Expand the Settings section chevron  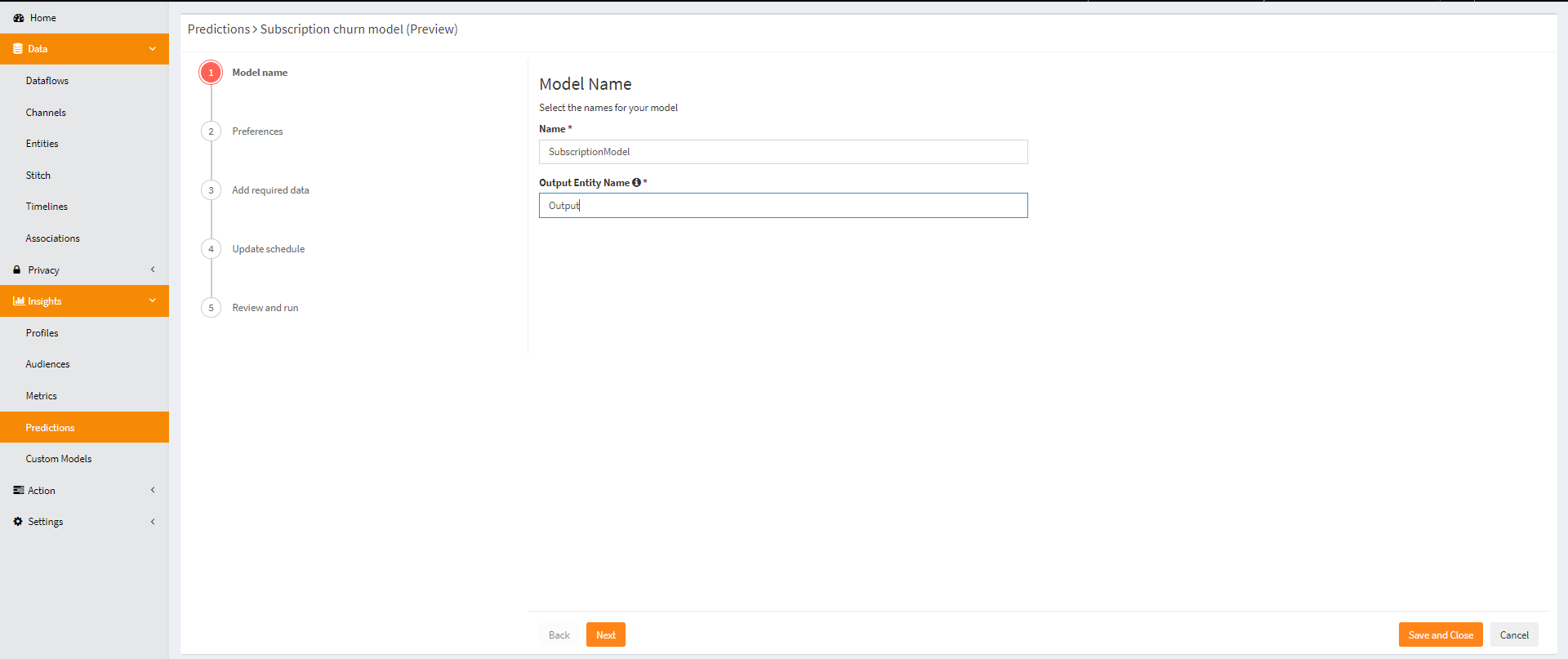153,522
